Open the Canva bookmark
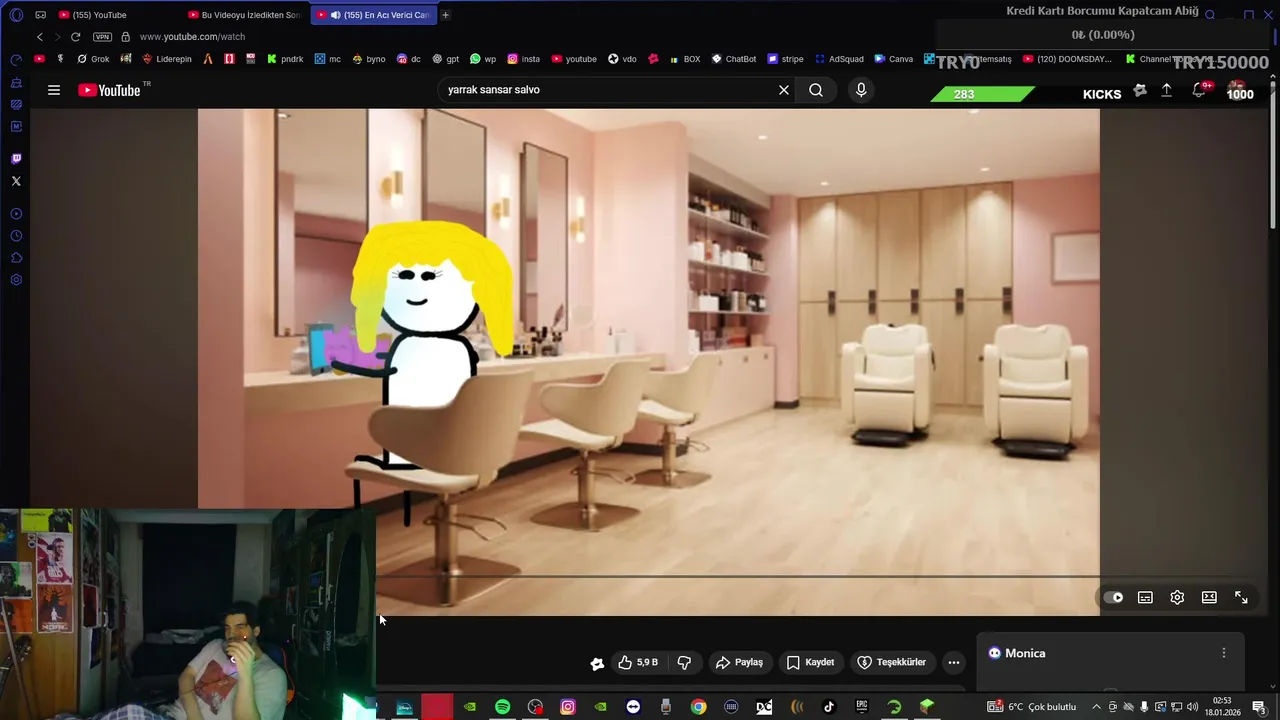Screen dimensions: 1280x720 (893, 59)
